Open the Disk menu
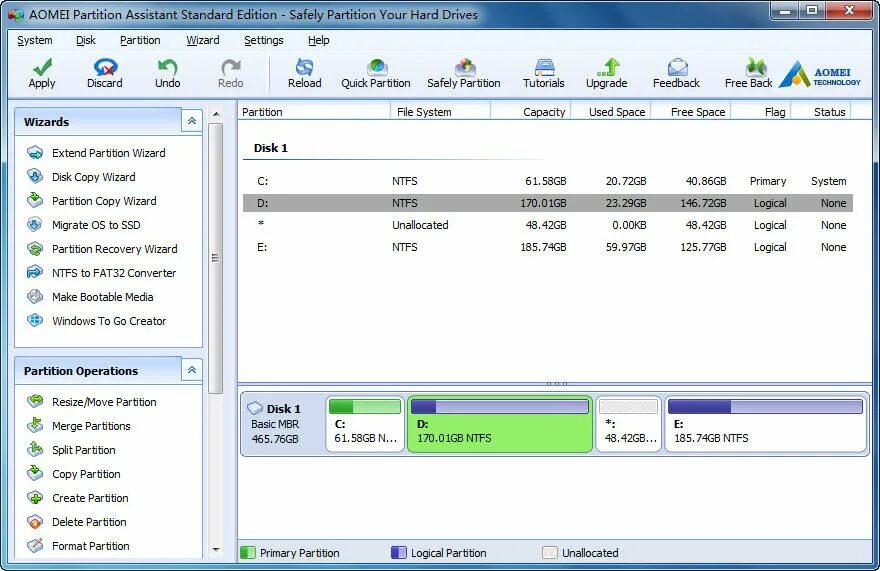Image resolution: width=880 pixels, height=571 pixels. click(86, 40)
